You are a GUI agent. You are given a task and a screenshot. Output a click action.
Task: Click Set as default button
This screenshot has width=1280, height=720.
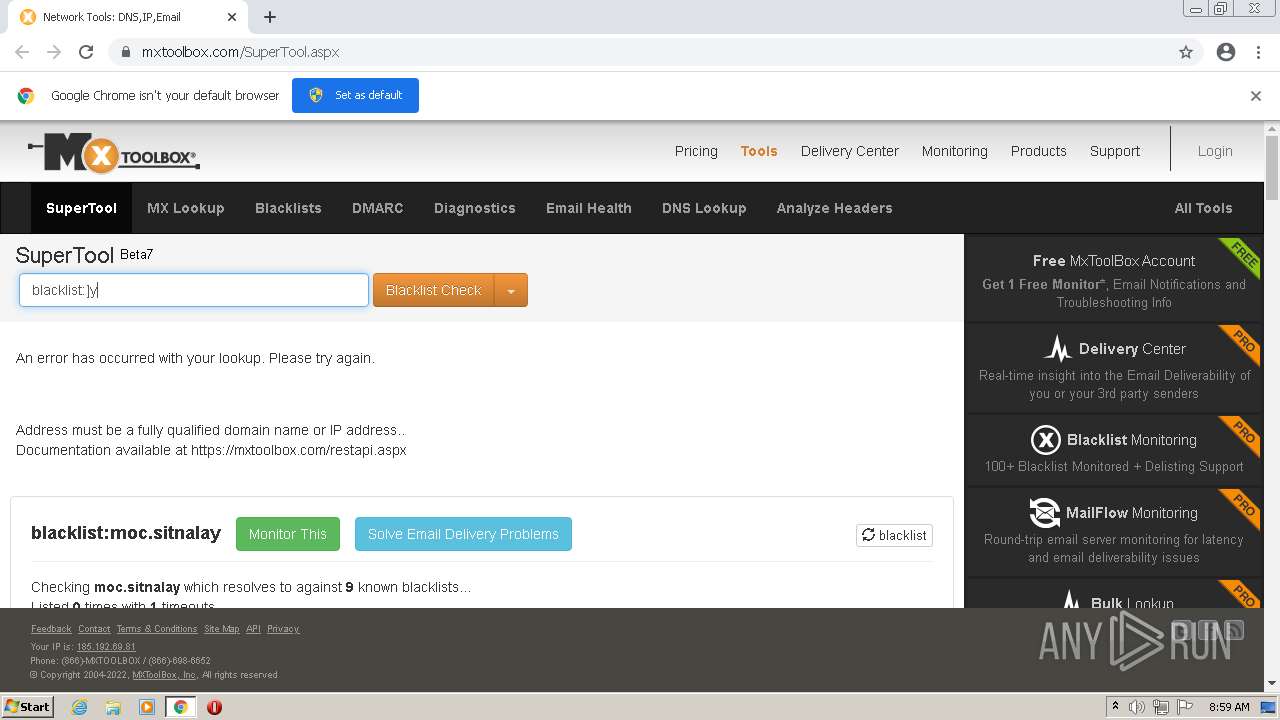(x=355, y=95)
